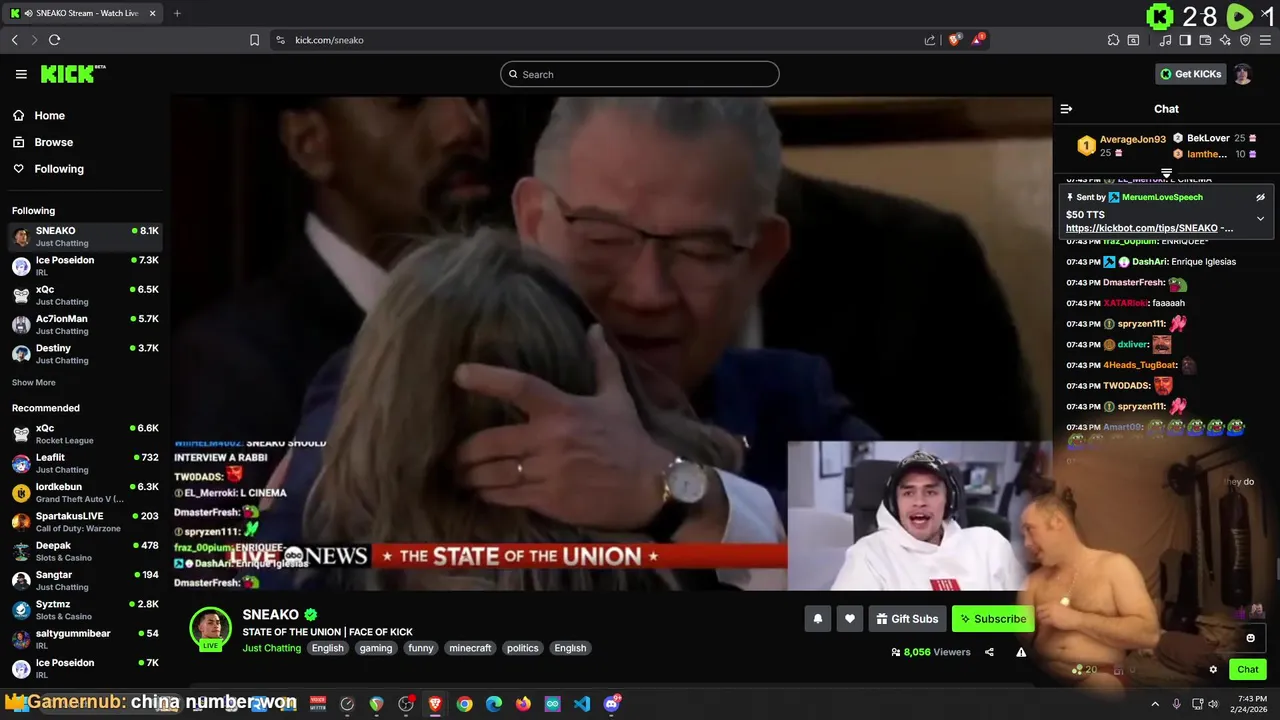The image size is (1280, 720).
Task: Collapse the gift leaderboard handle
Action: pos(1166,174)
